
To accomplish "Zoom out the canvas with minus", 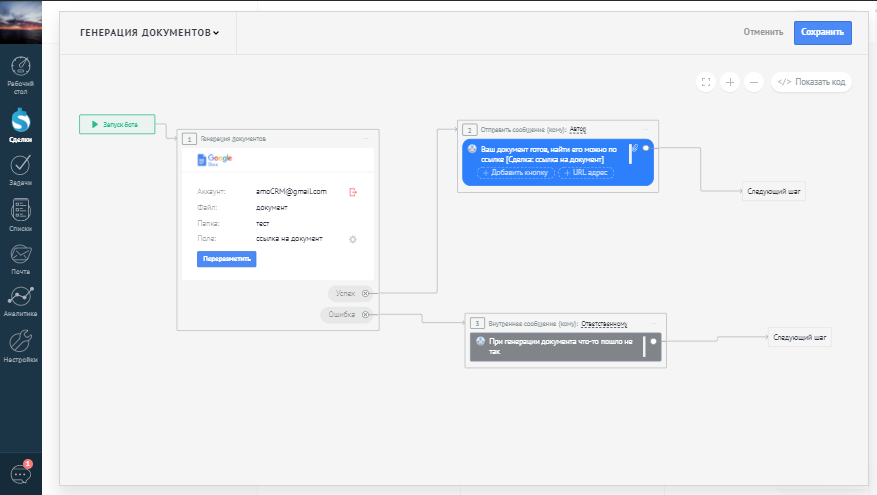I will click(x=754, y=82).
